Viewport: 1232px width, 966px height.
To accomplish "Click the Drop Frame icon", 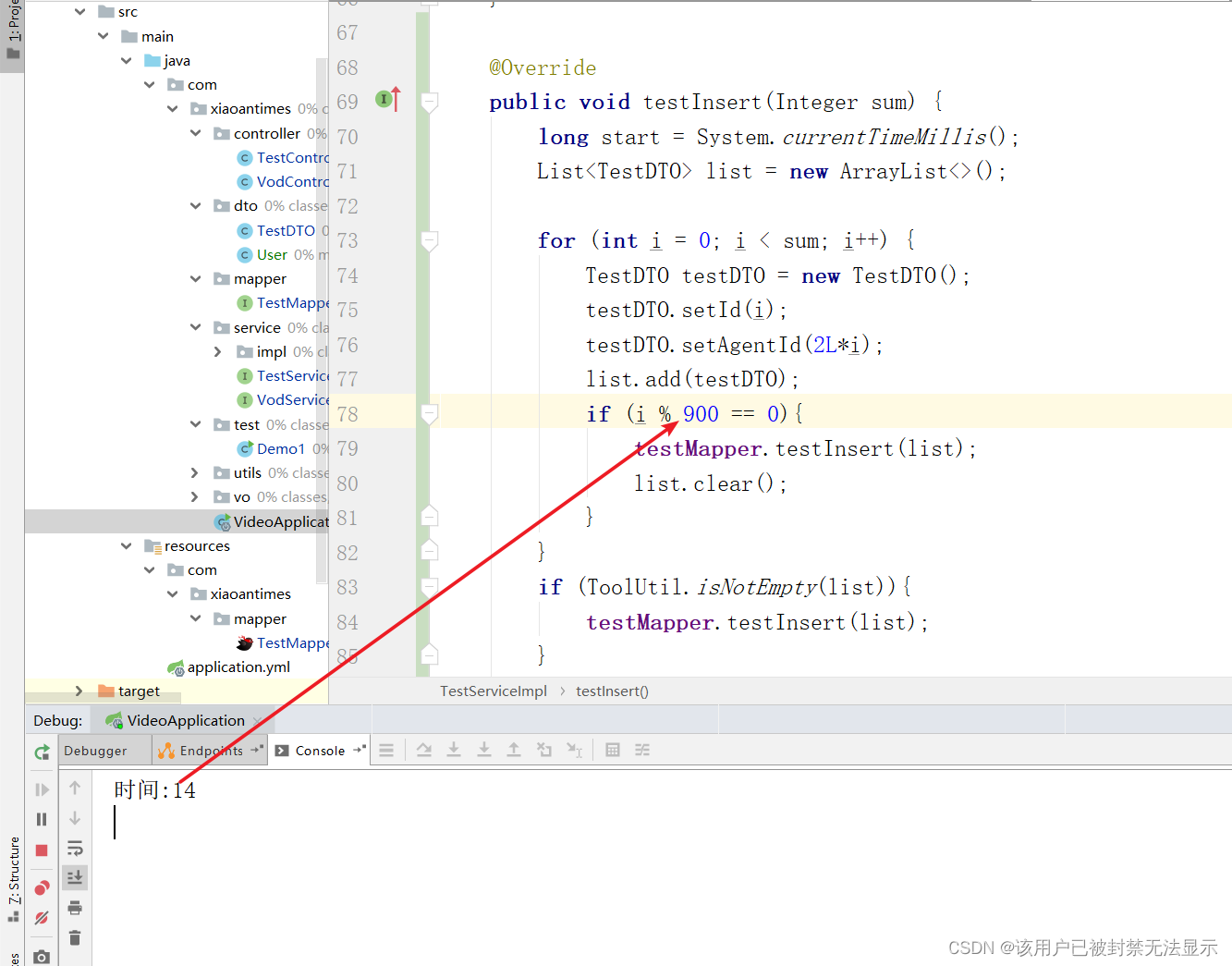I will click(544, 750).
